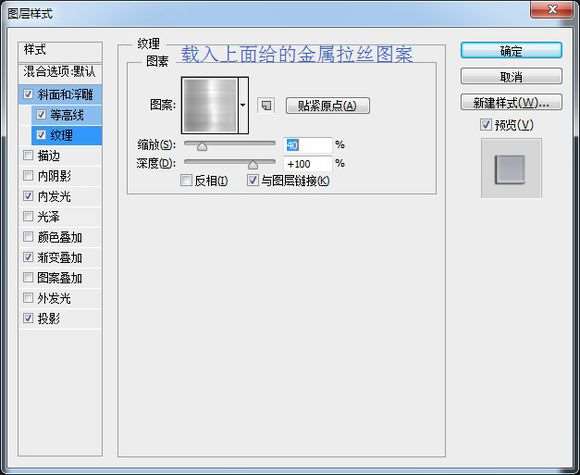580x475 pixels.
Task: Click the metal brushed pattern thumbnail
Action: click(210, 105)
